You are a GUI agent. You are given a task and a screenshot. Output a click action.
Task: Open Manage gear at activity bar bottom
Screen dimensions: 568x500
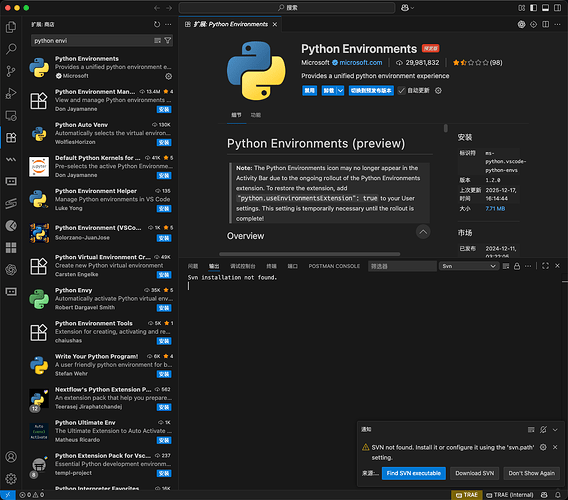(11, 479)
